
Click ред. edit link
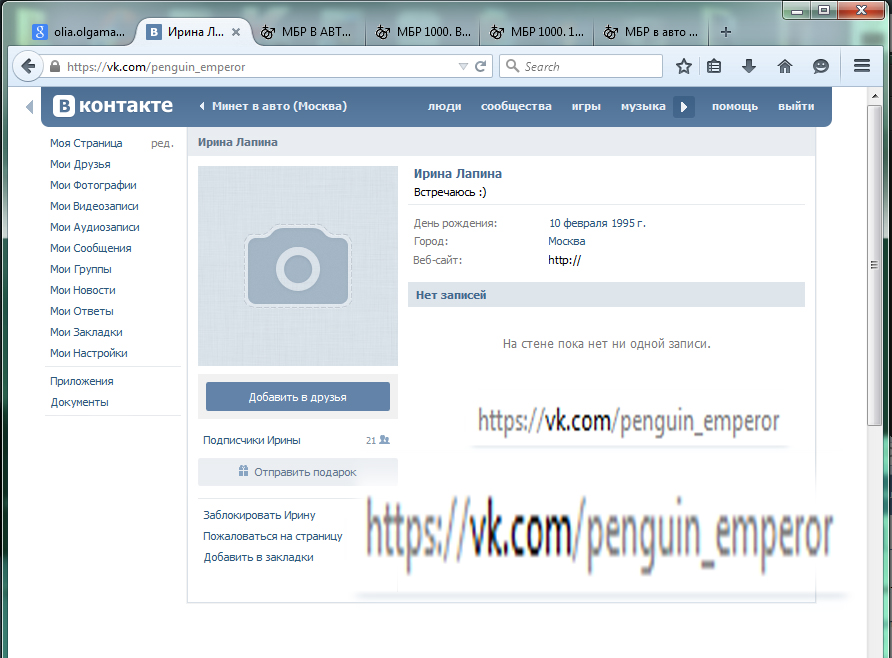point(163,143)
